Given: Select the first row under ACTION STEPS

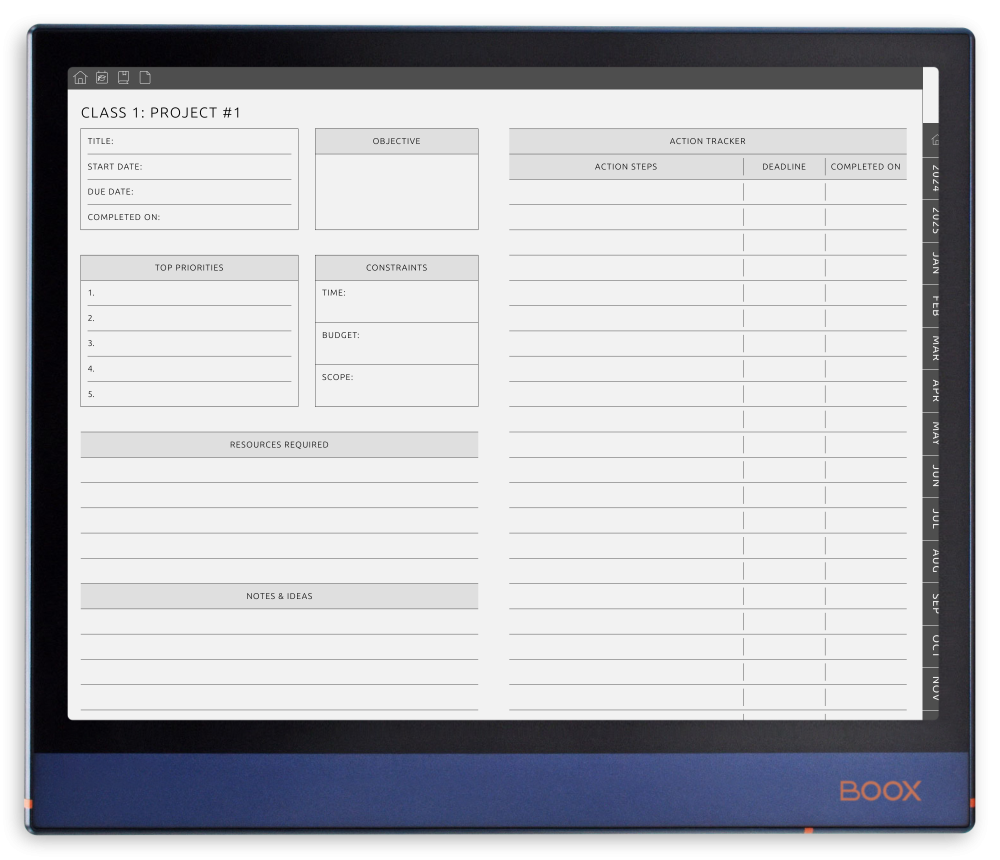Looking at the screenshot, I should tap(625, 191).
